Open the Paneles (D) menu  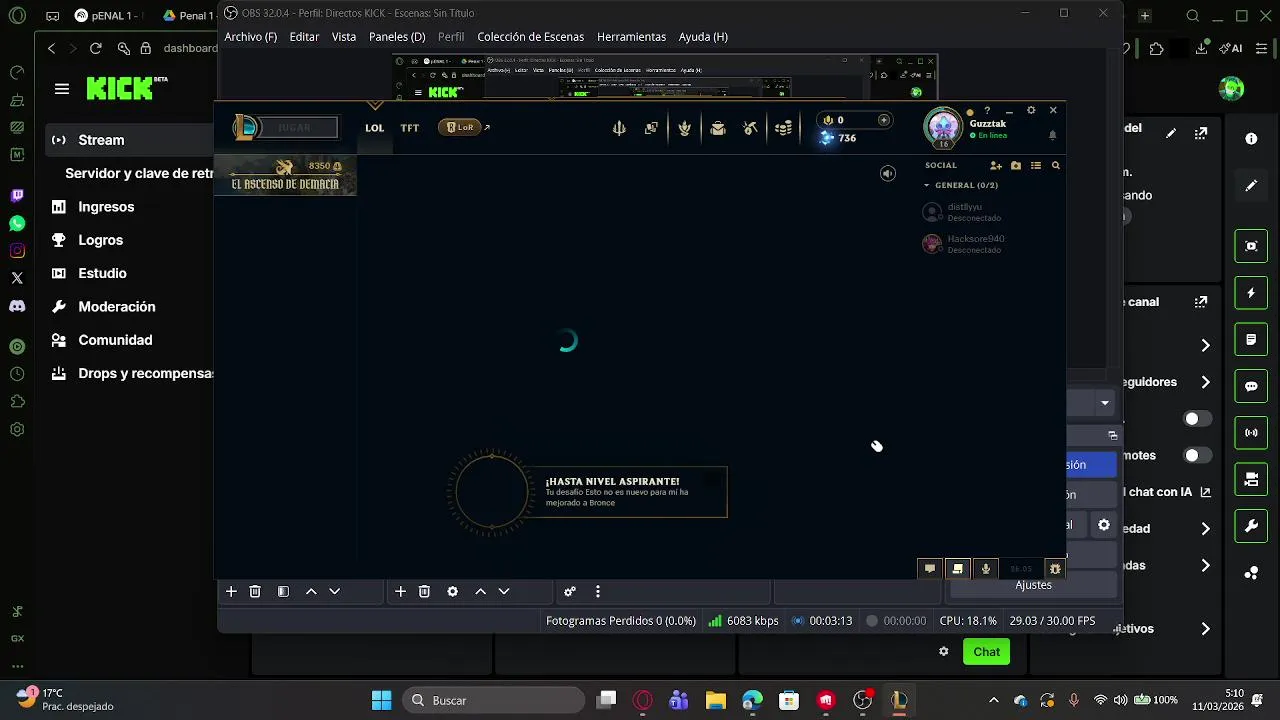click(397, 37)
